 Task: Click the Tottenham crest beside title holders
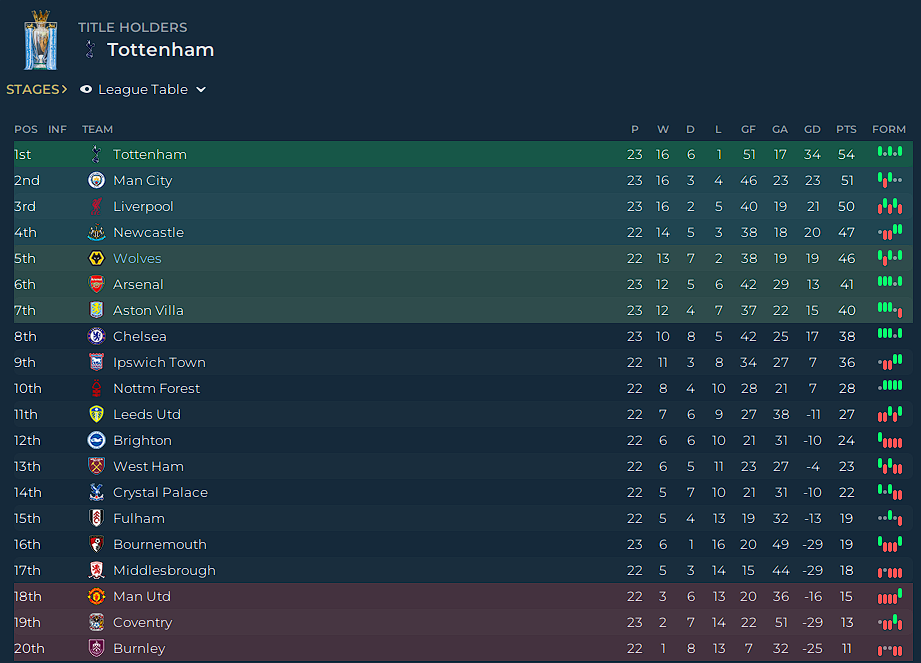coord(90,49)
